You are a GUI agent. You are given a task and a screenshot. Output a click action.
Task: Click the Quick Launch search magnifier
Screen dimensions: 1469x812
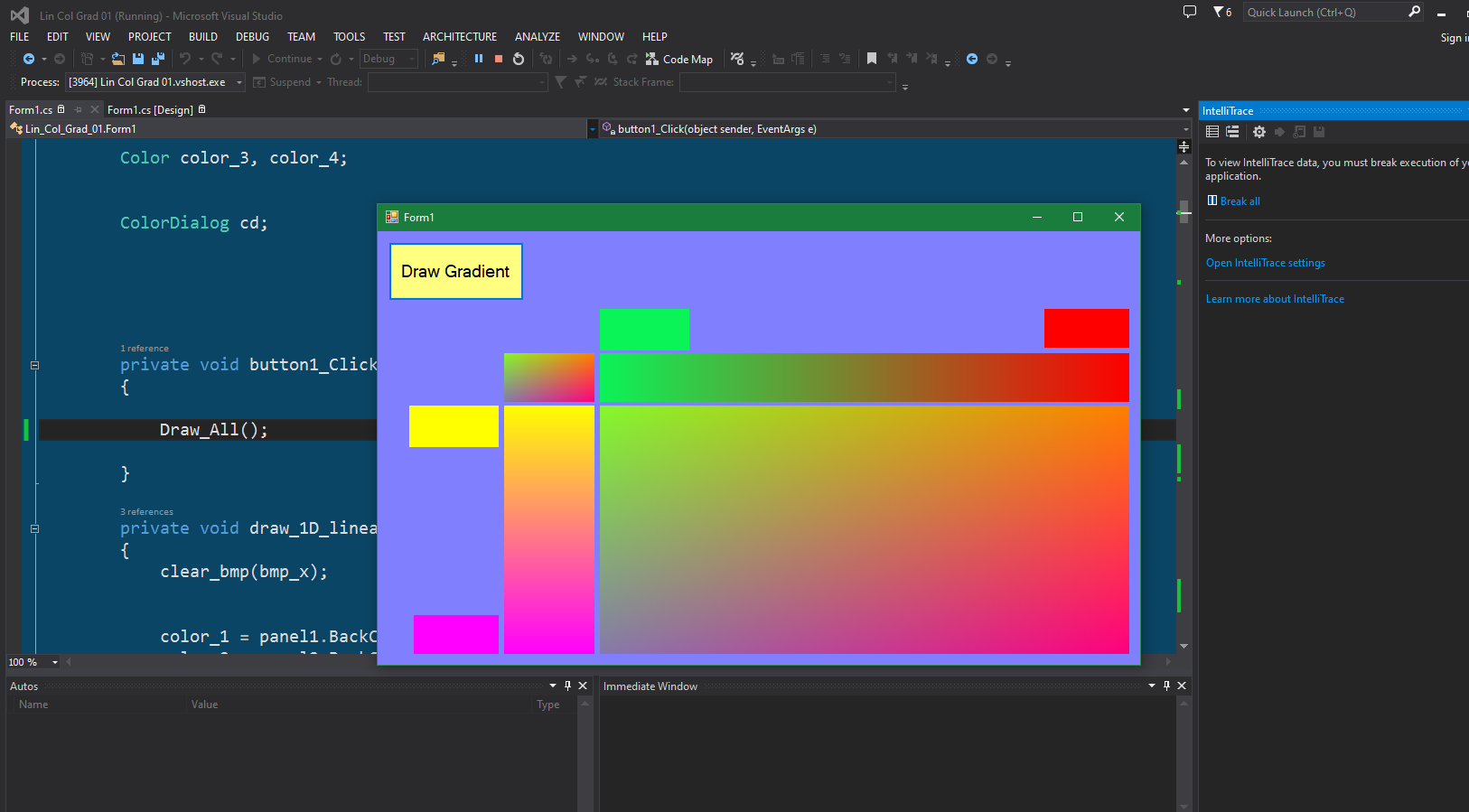pyautogui.click(x=1415, y=12)
